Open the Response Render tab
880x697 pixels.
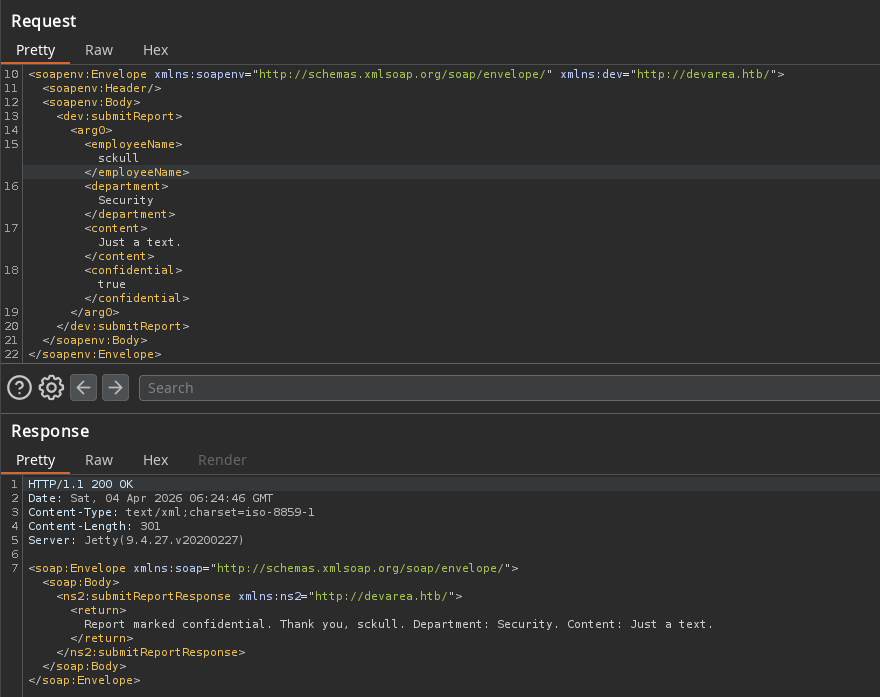click(x=222, y=460)
